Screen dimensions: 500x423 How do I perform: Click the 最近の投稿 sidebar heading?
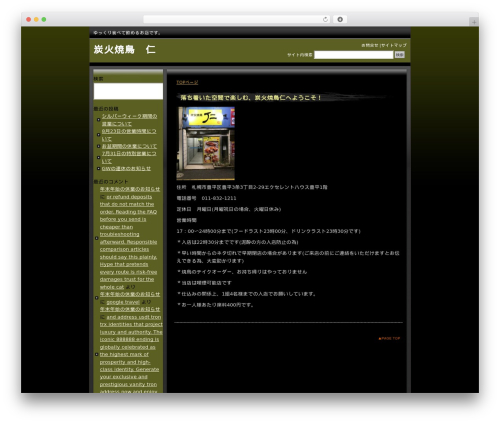[106, 109]
